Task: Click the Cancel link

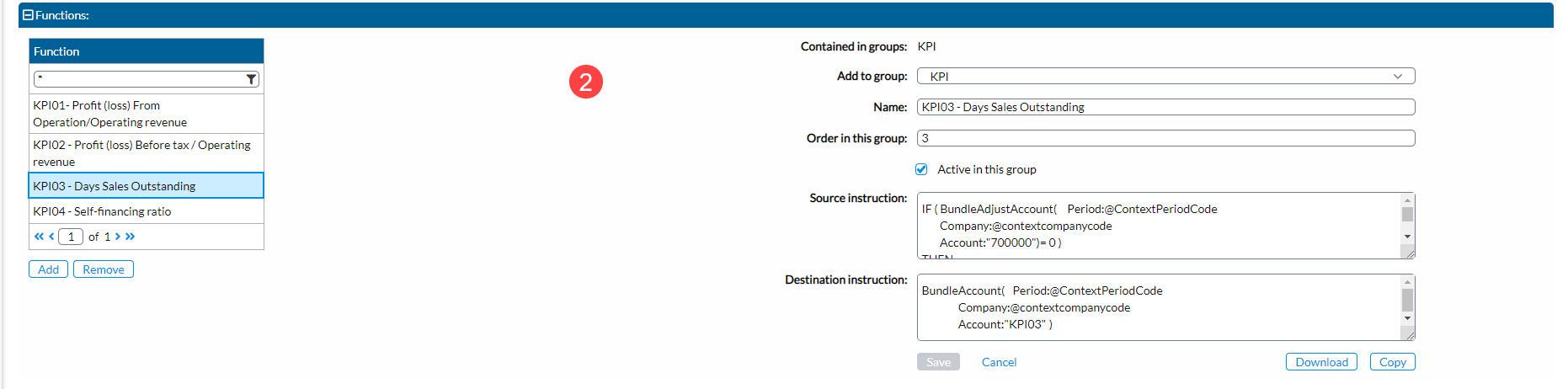Action: coord(999,362)
